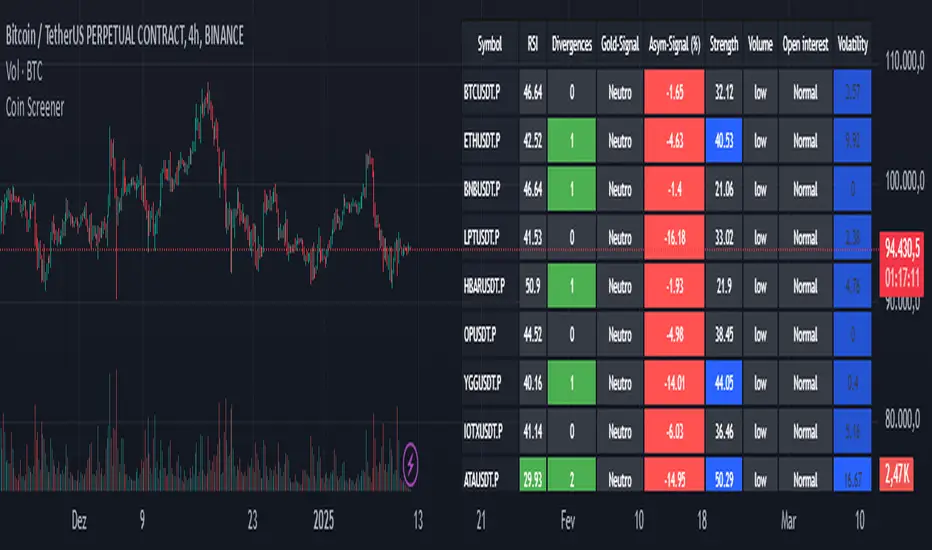Select the BTCUSDT.P symbol row
932x550 pixels.
(x=490, y=93)
